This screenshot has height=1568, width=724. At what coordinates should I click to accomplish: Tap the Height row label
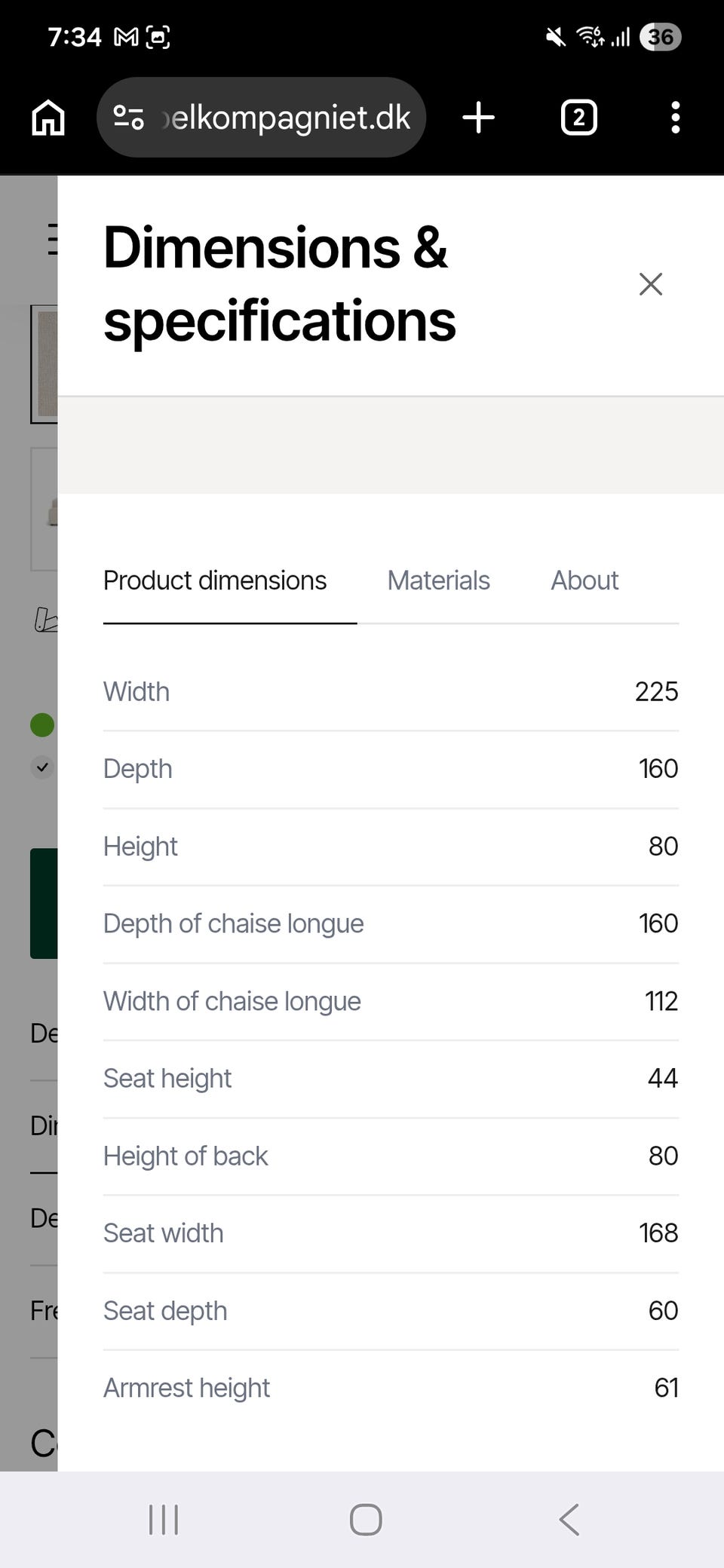click(x=140, y=847)
